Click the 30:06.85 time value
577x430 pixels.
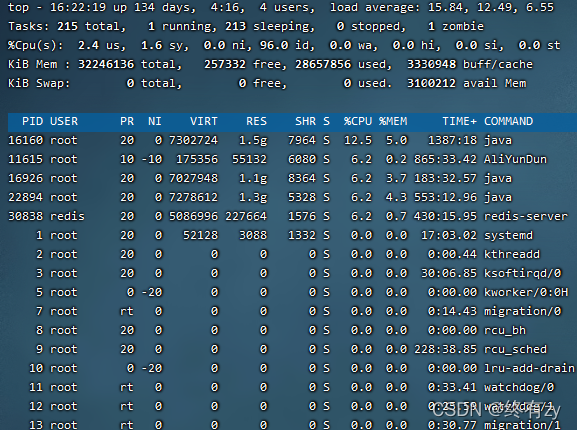pyautogui.click(x=449, y=273)
